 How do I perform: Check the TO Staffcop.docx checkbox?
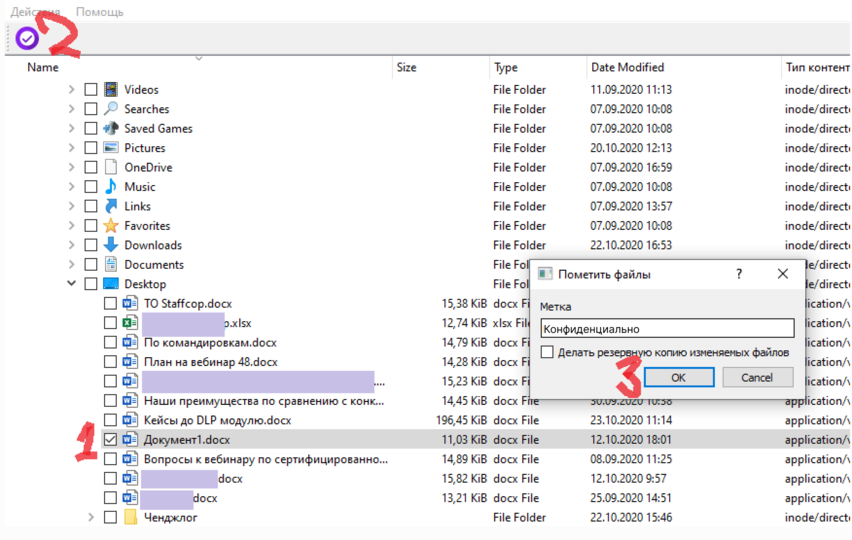coord(110,303)
